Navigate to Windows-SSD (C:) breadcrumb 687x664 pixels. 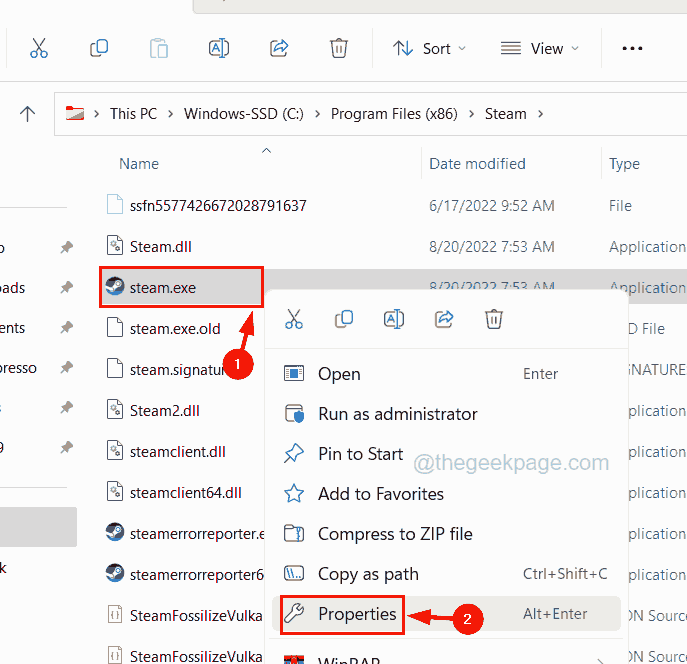pos(244,114)
